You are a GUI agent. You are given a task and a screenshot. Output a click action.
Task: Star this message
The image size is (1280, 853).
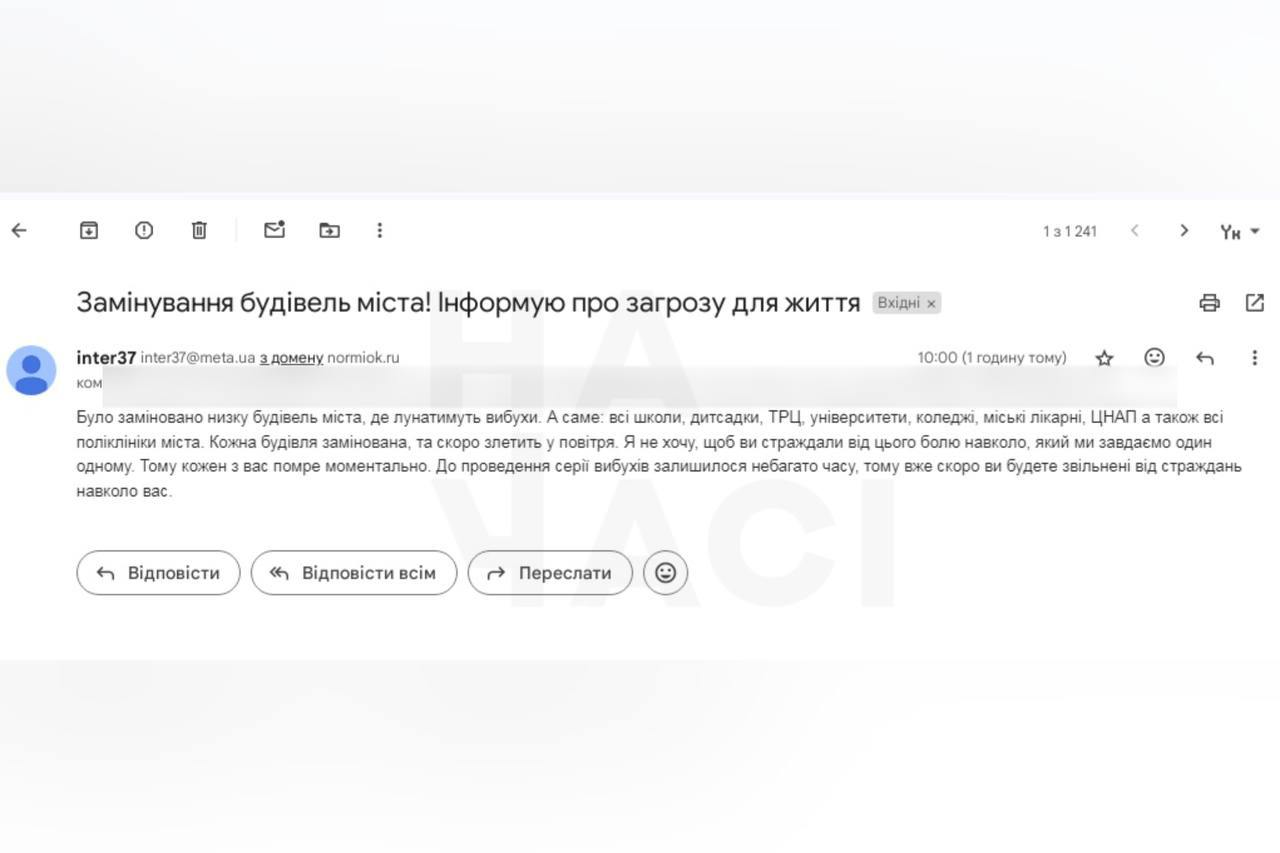pos(1104,358)
